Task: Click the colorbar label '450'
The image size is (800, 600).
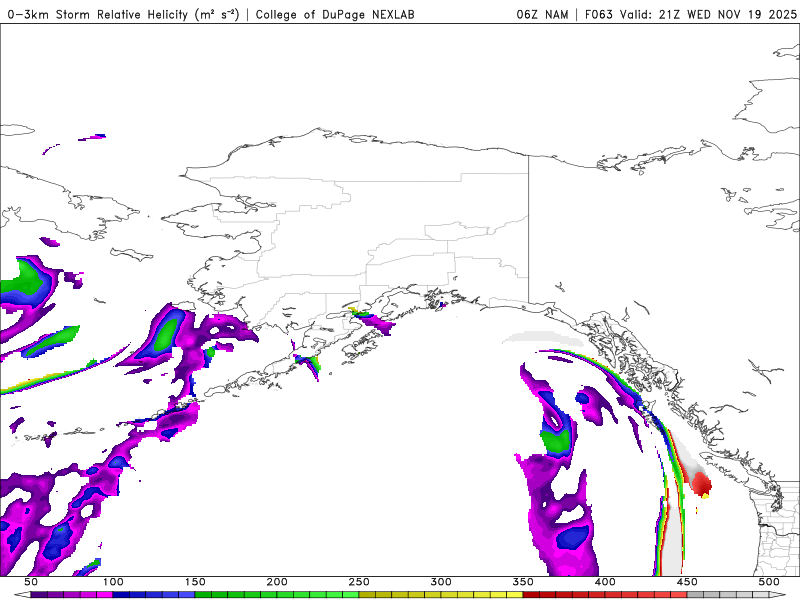Action: point(687,582)
